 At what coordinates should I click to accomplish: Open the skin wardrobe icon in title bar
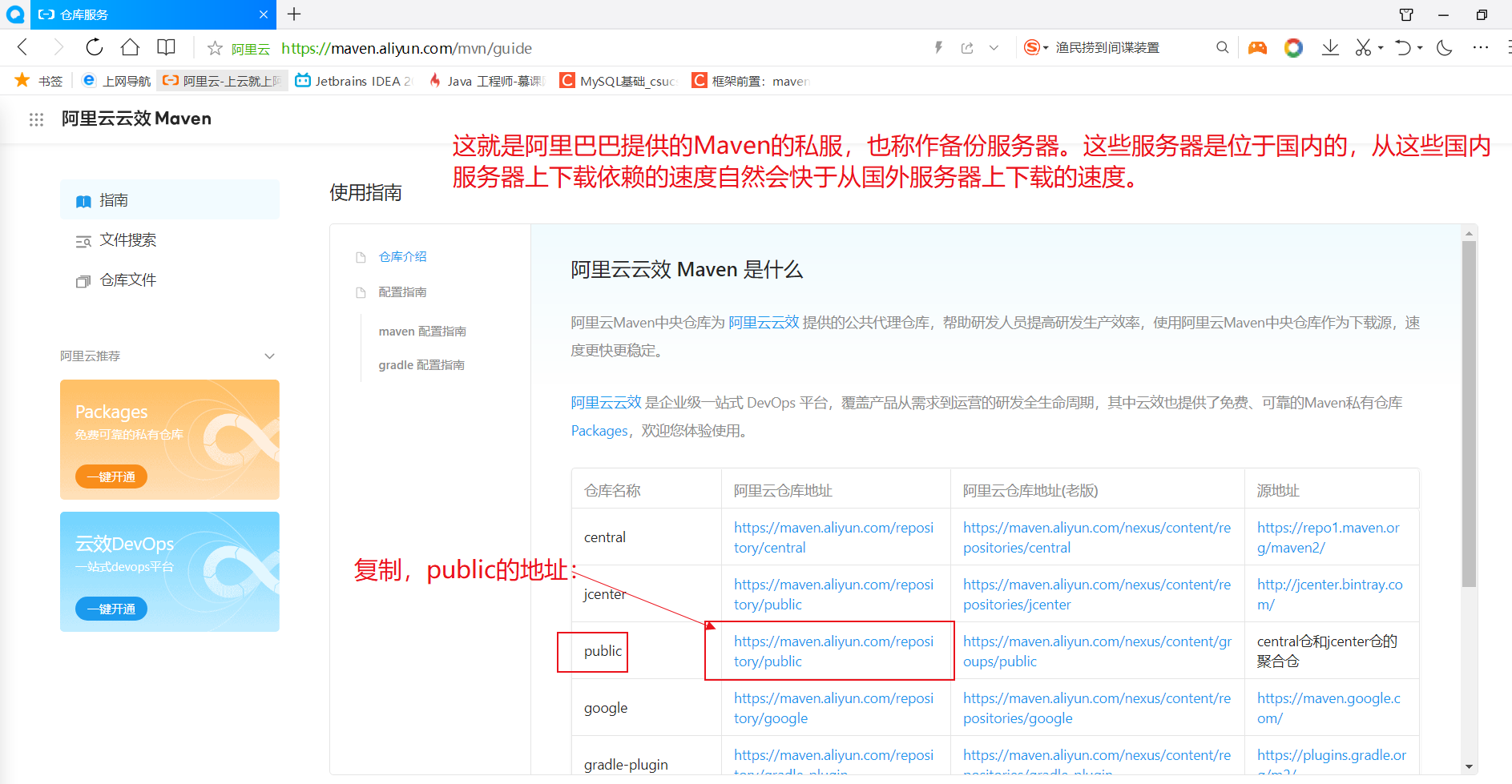coord(1406,14)
